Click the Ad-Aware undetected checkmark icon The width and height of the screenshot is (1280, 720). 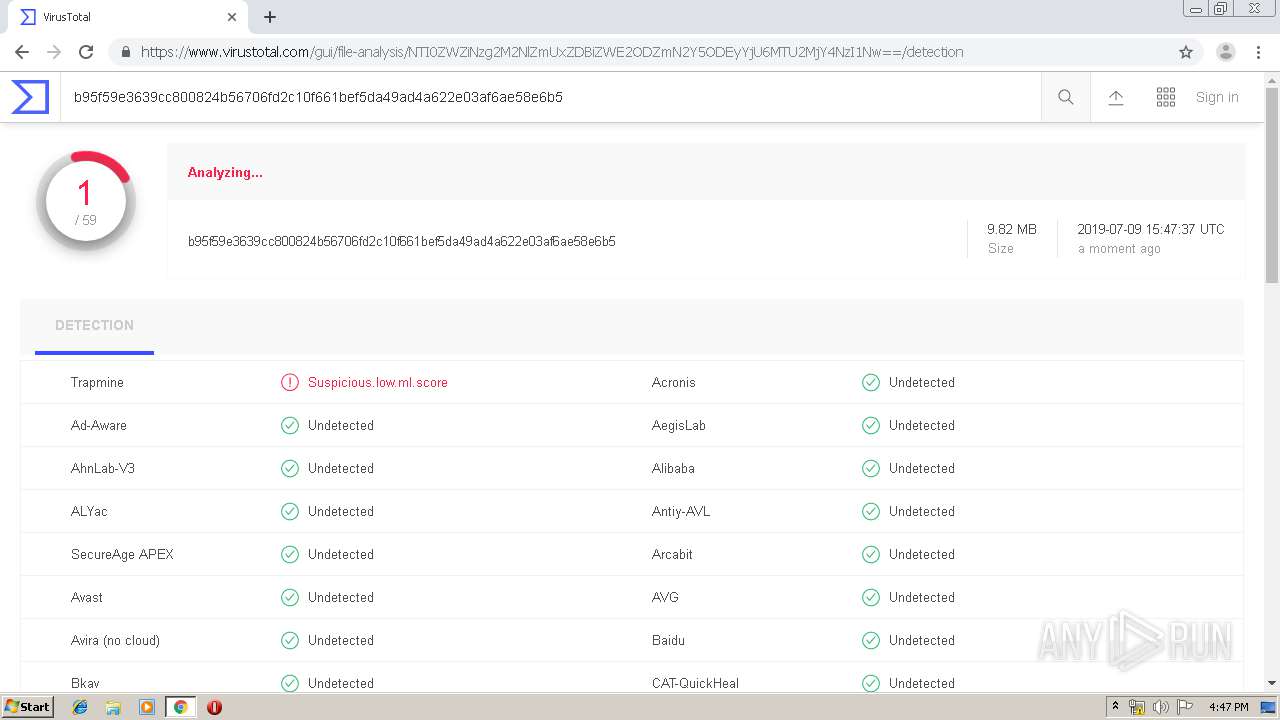click(x=290, y=425)
